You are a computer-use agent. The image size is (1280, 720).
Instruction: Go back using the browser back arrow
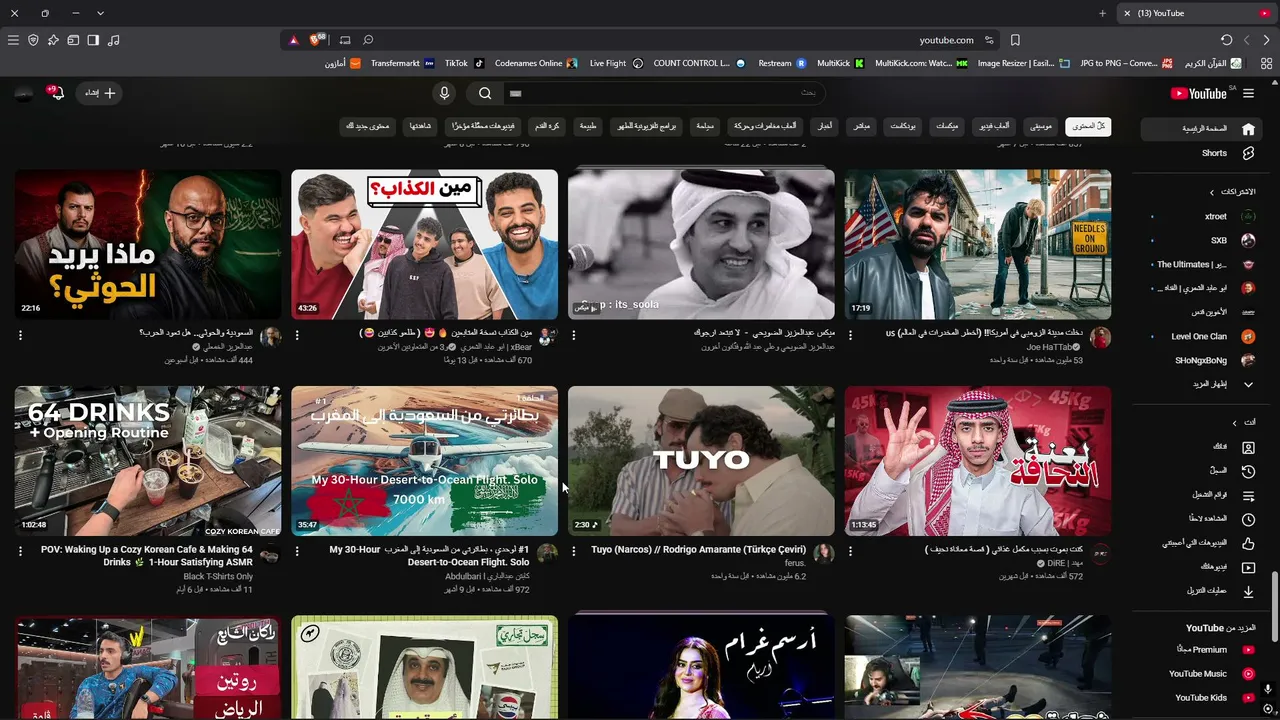click(x=1266, y=40)
